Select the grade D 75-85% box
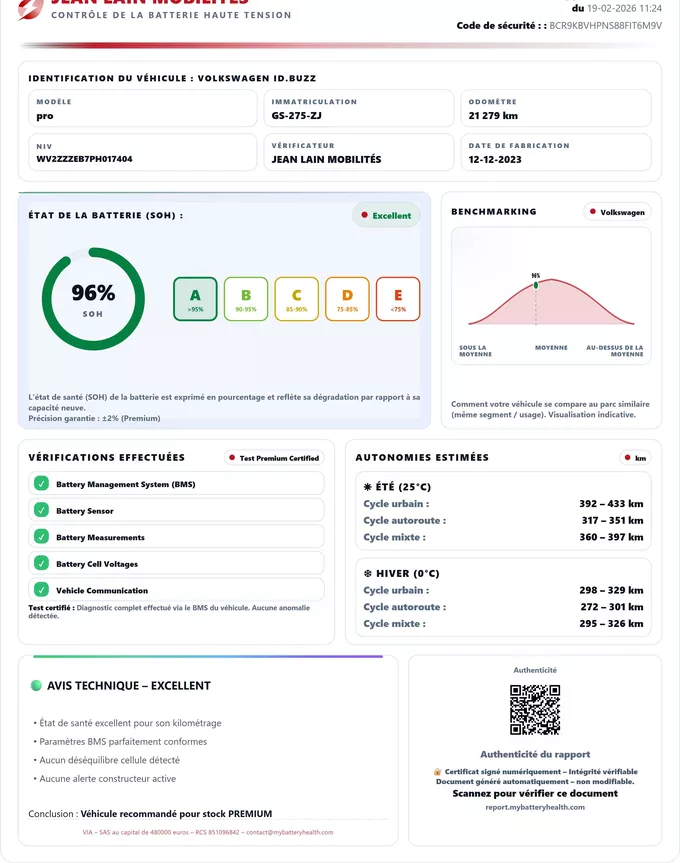Viewport: 680px width, 863px height. tap(347, 299)
